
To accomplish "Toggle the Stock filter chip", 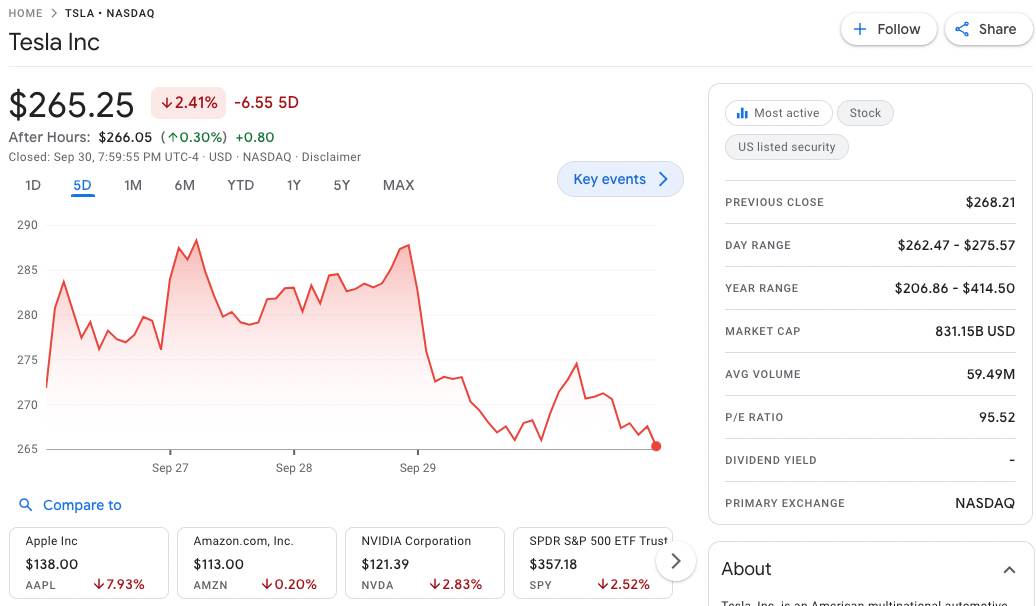I will pyautogui.click(x=865, y=112).
